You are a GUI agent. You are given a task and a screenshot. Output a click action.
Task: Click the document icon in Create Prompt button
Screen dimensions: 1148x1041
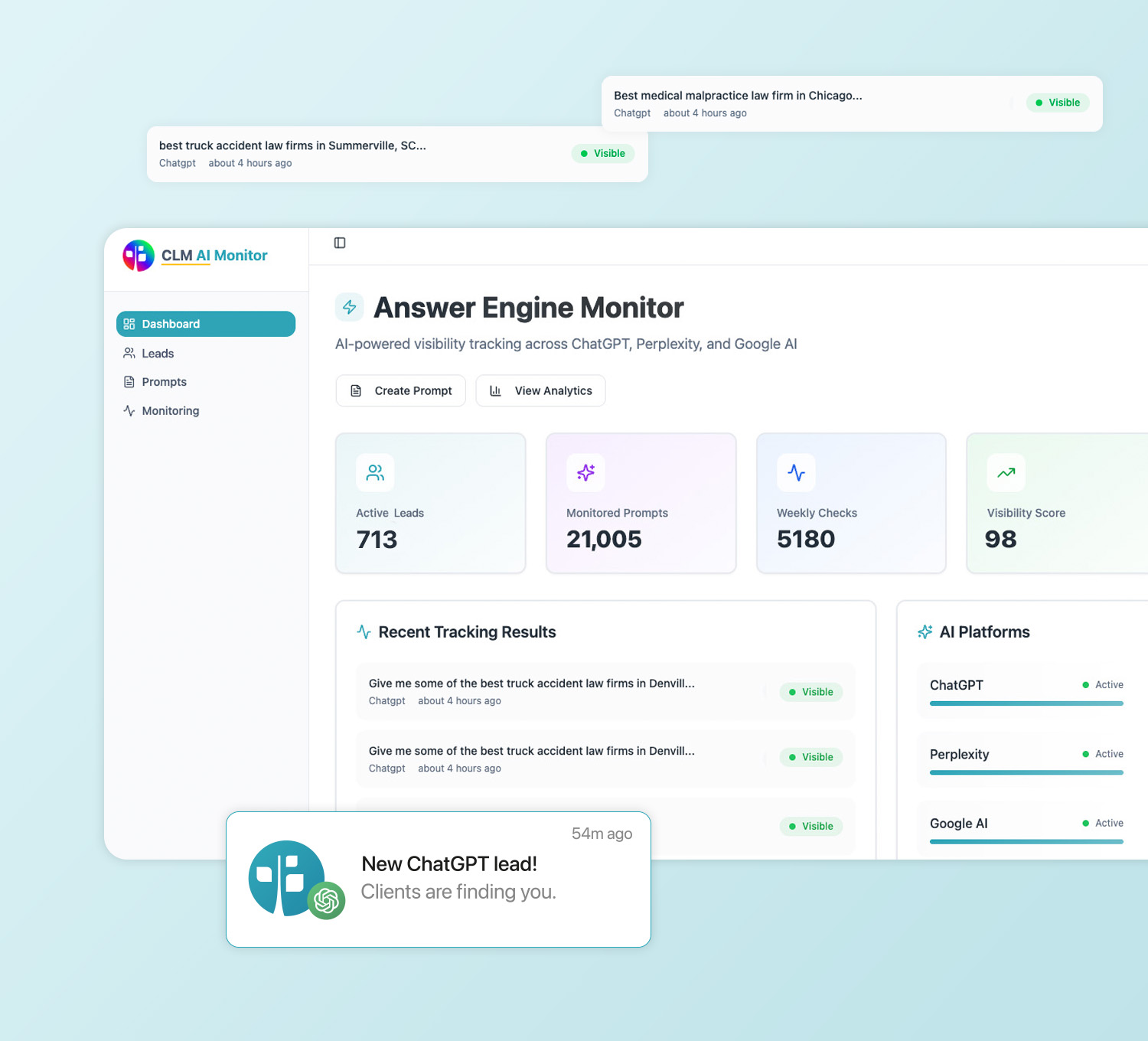coord(356,391)
